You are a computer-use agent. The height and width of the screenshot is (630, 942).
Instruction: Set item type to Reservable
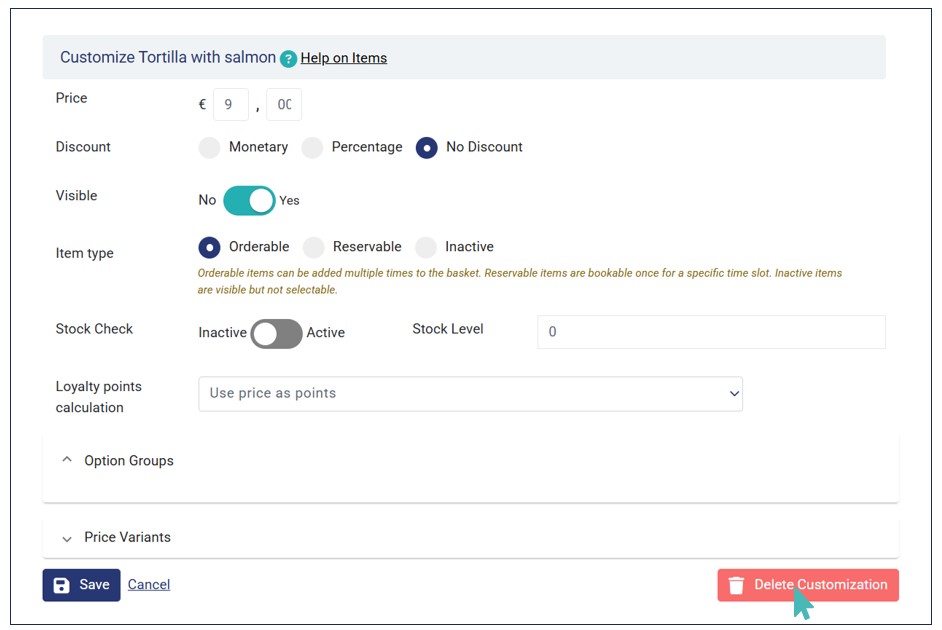tap(314, 247)
